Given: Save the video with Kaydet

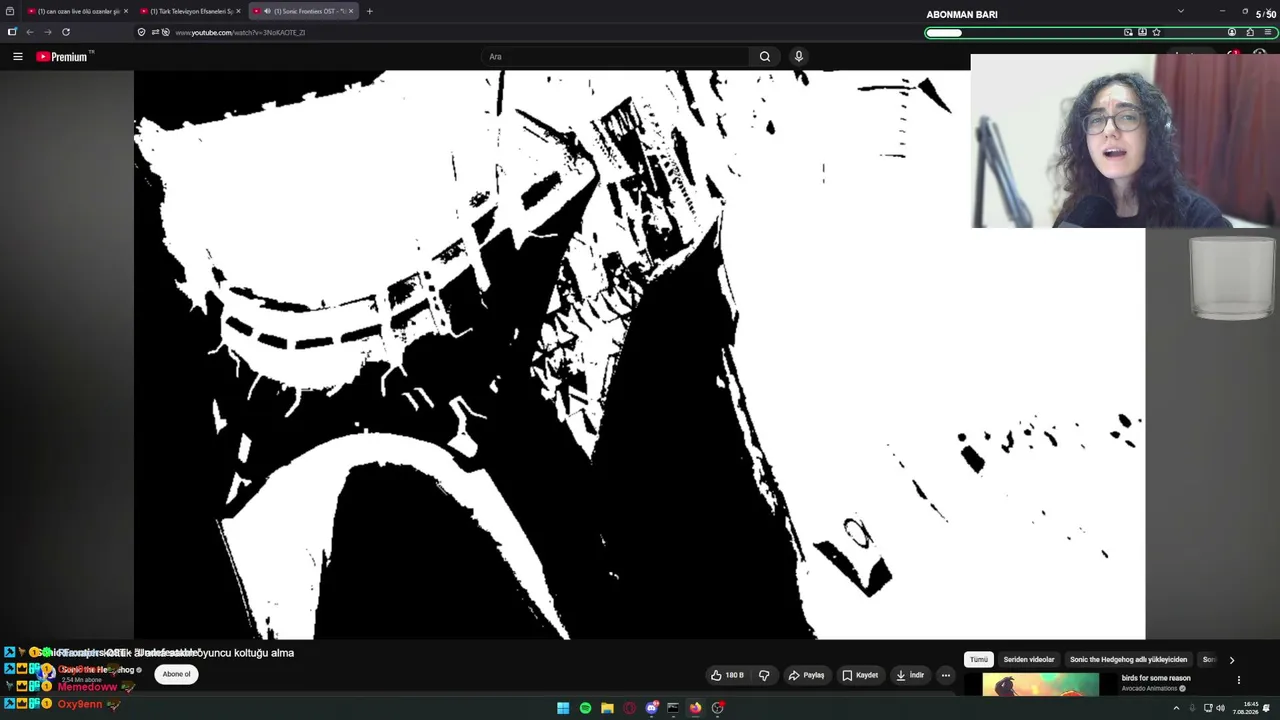Looking at the screenshot, I should click(860, 675).
